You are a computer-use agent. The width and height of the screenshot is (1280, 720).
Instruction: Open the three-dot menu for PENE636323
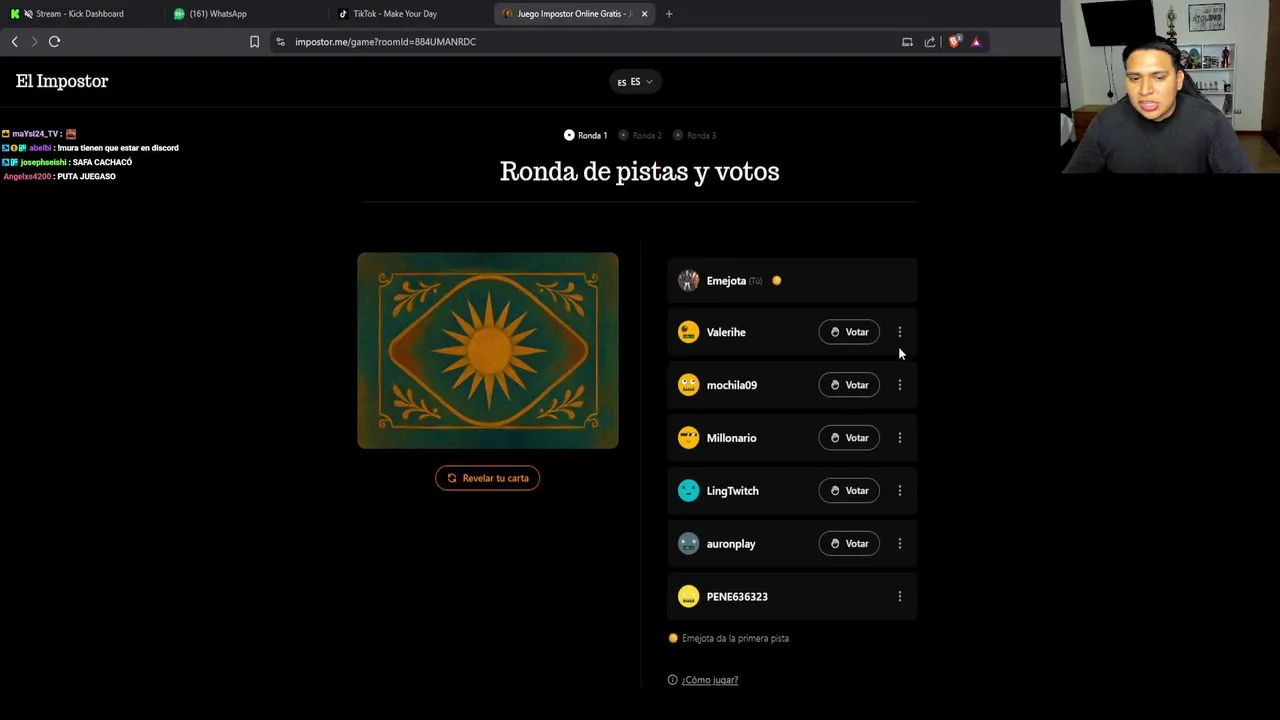899,597
